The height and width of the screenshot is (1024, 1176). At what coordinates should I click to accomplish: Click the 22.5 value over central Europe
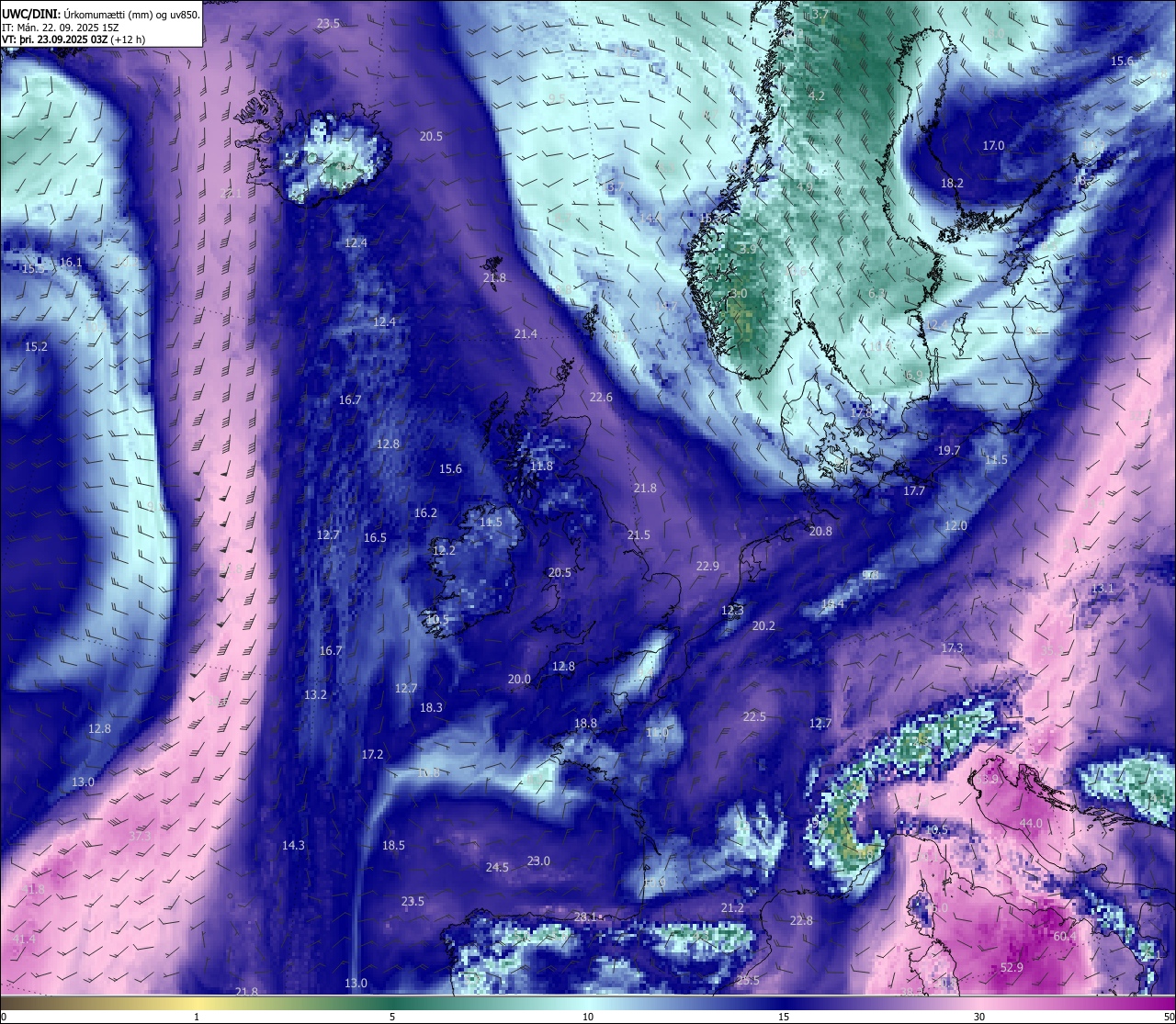click(x=754, y=717)
